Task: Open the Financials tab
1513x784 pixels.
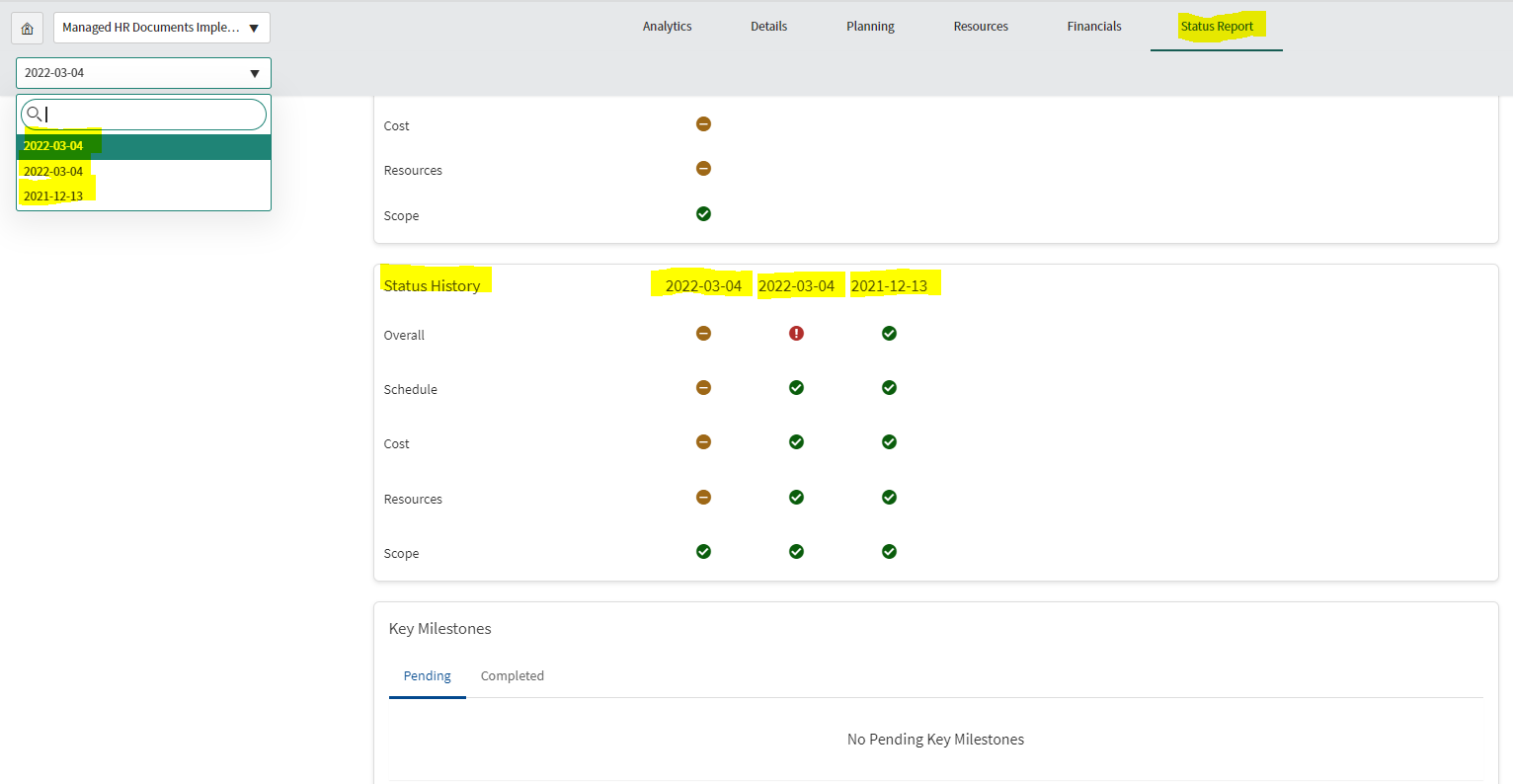Action: coord(1093,27)
